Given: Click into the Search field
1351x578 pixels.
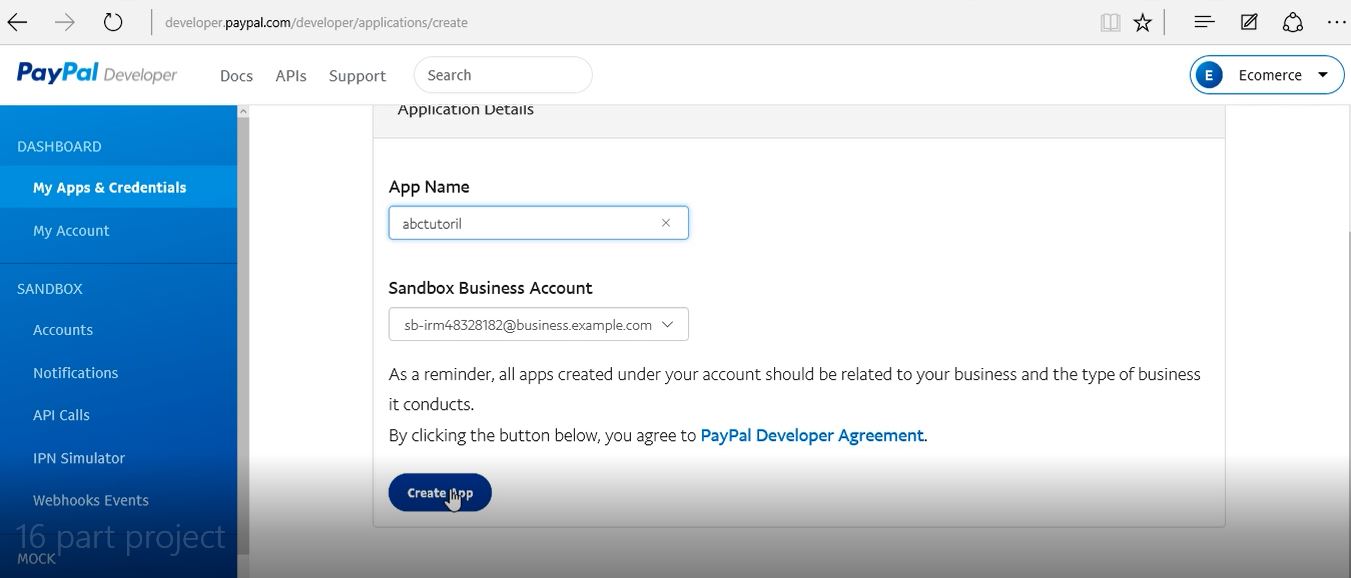Looking at the screenshot, I should [503, 75].
